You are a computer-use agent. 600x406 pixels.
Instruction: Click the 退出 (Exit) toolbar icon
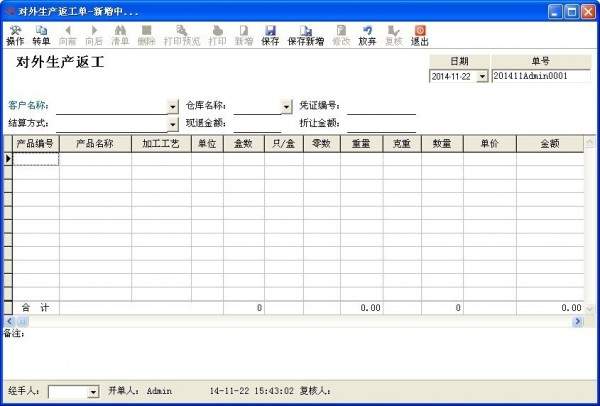[420, 35]
